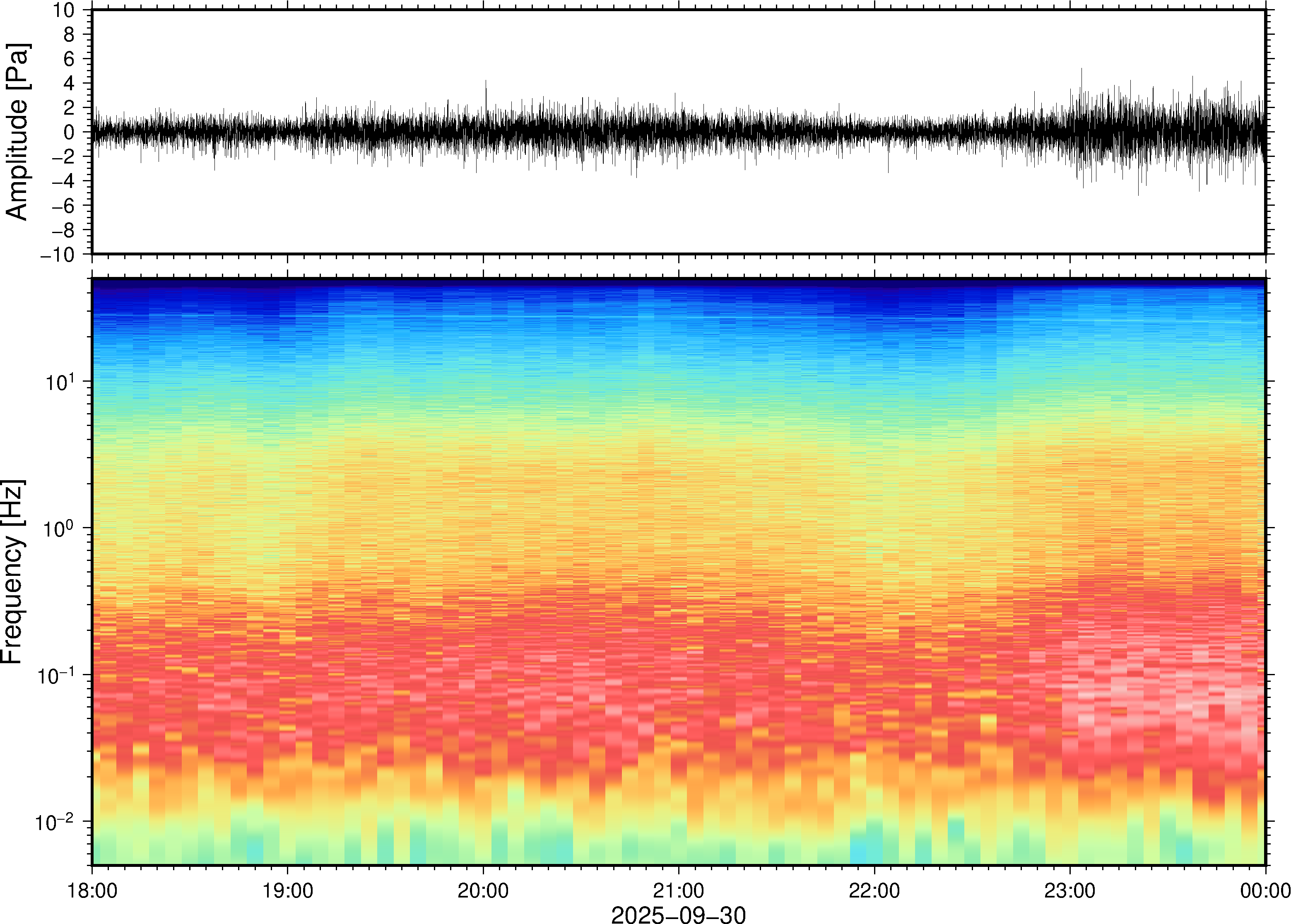This screenshot has width=1291, height=924.
Task: Click the -10 amplitude tick label
Action: [57, 254]
